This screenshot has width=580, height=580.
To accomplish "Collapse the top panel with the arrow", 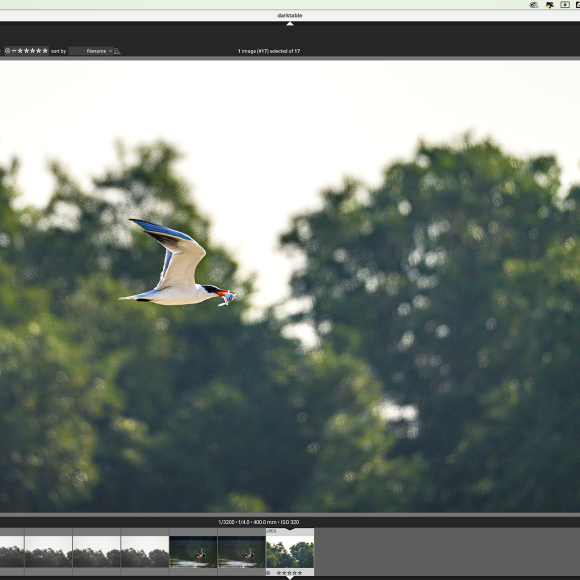I will [290, 24].
